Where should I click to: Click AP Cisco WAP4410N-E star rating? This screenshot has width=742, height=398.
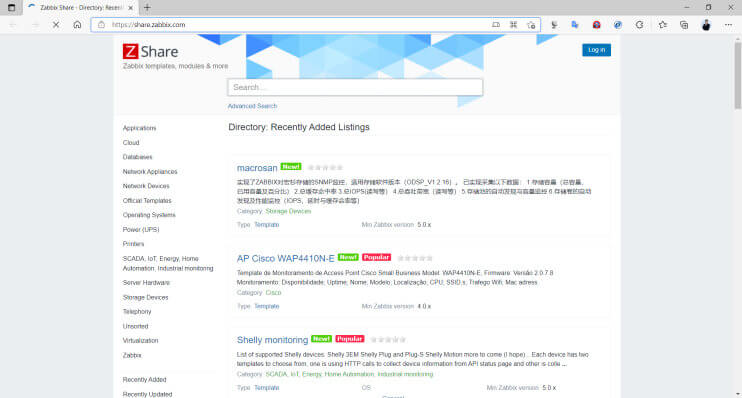[415, 258]
